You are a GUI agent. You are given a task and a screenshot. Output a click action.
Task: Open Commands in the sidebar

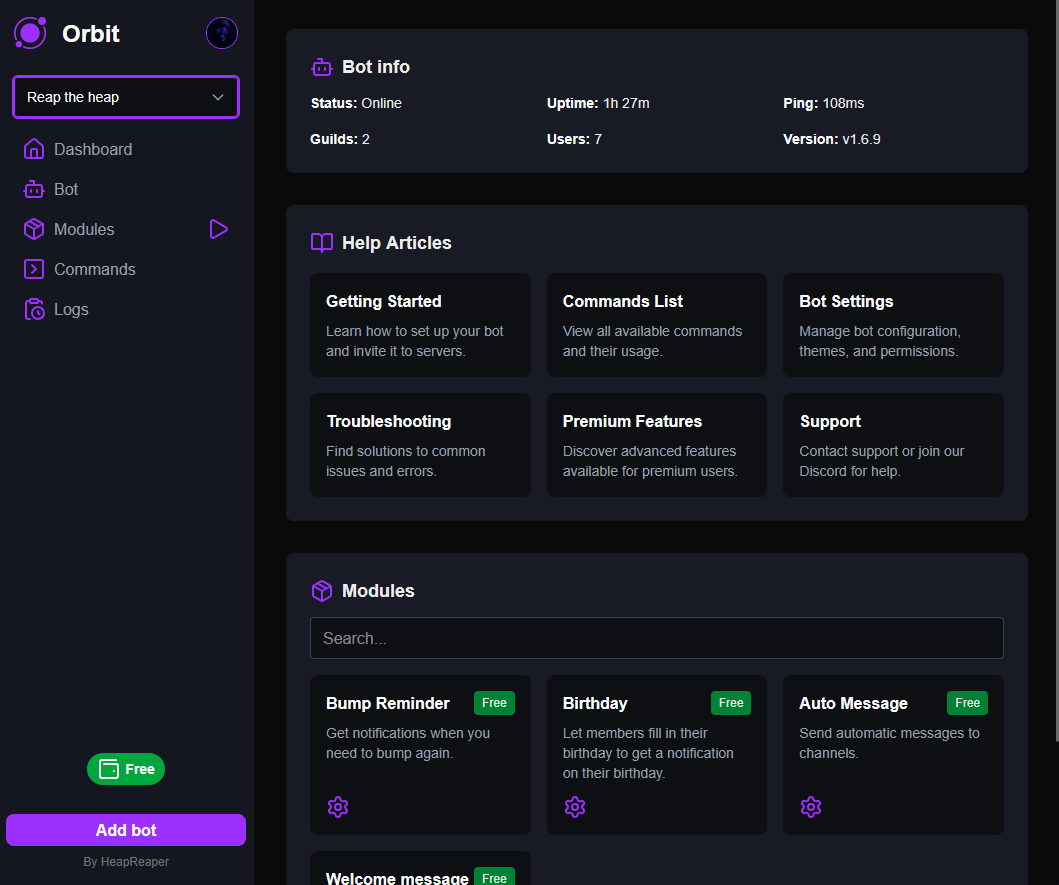tap(94, 269)
